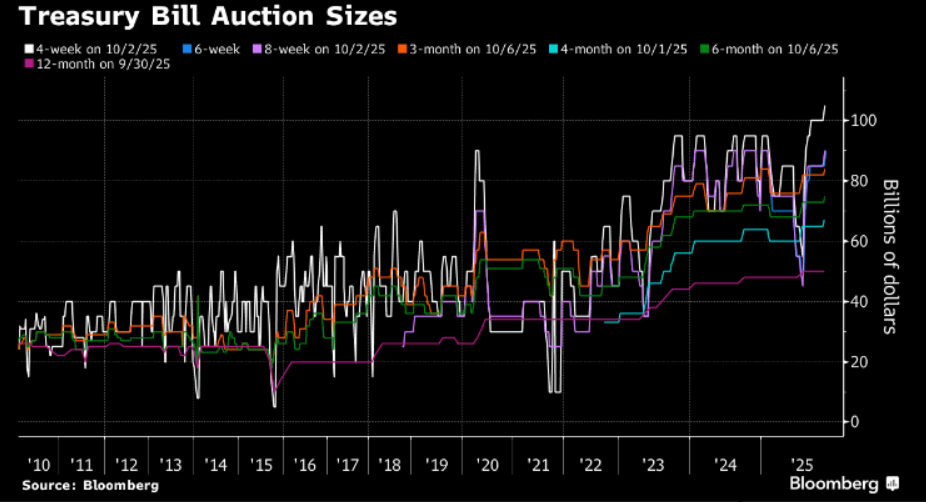Screen dimensions: 926x502
Task: Click the '10 year label on x-axis
Action: tap(40, 465)
